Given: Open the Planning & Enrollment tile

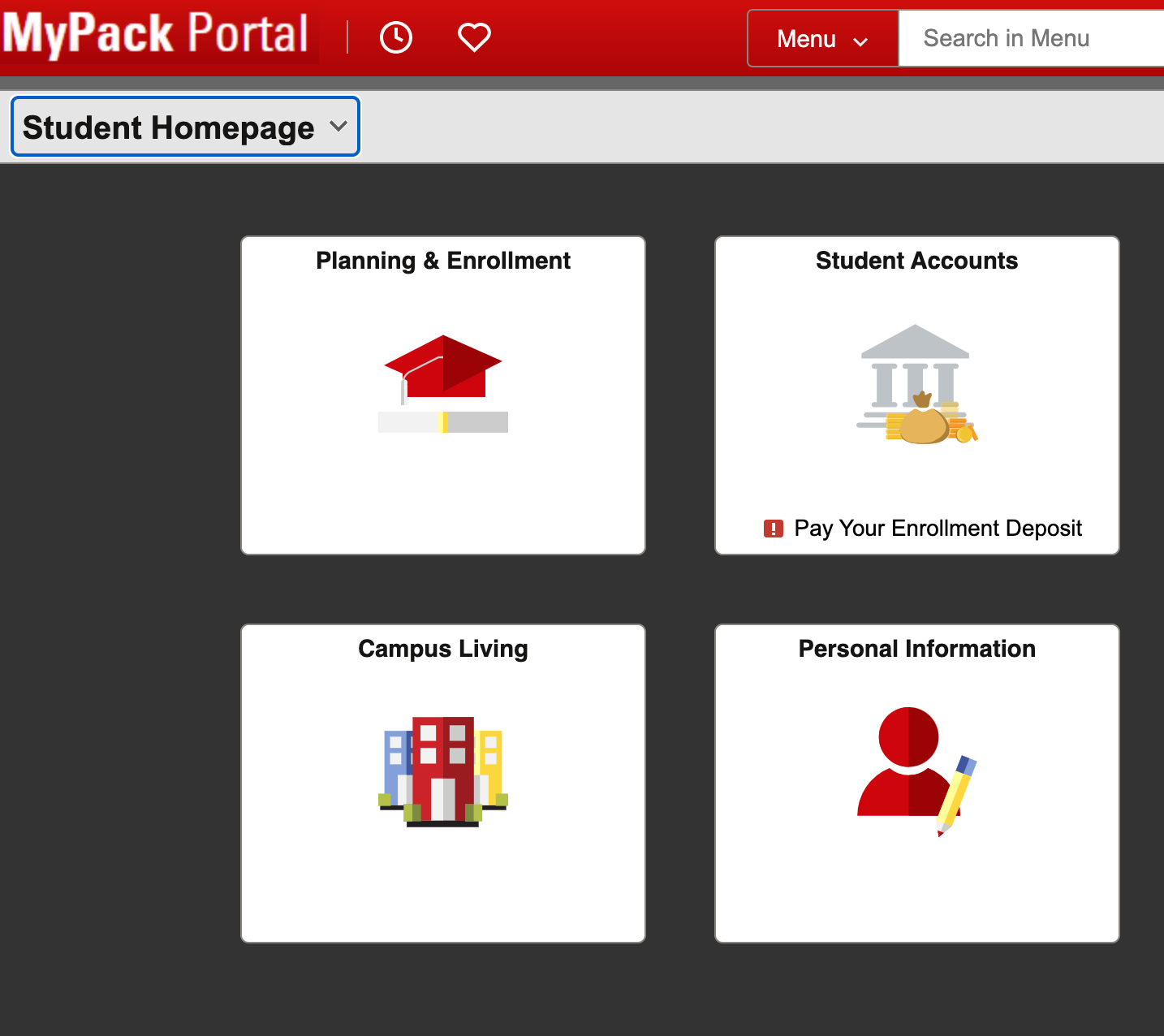Looking at the screenshot, I should 443,395.
